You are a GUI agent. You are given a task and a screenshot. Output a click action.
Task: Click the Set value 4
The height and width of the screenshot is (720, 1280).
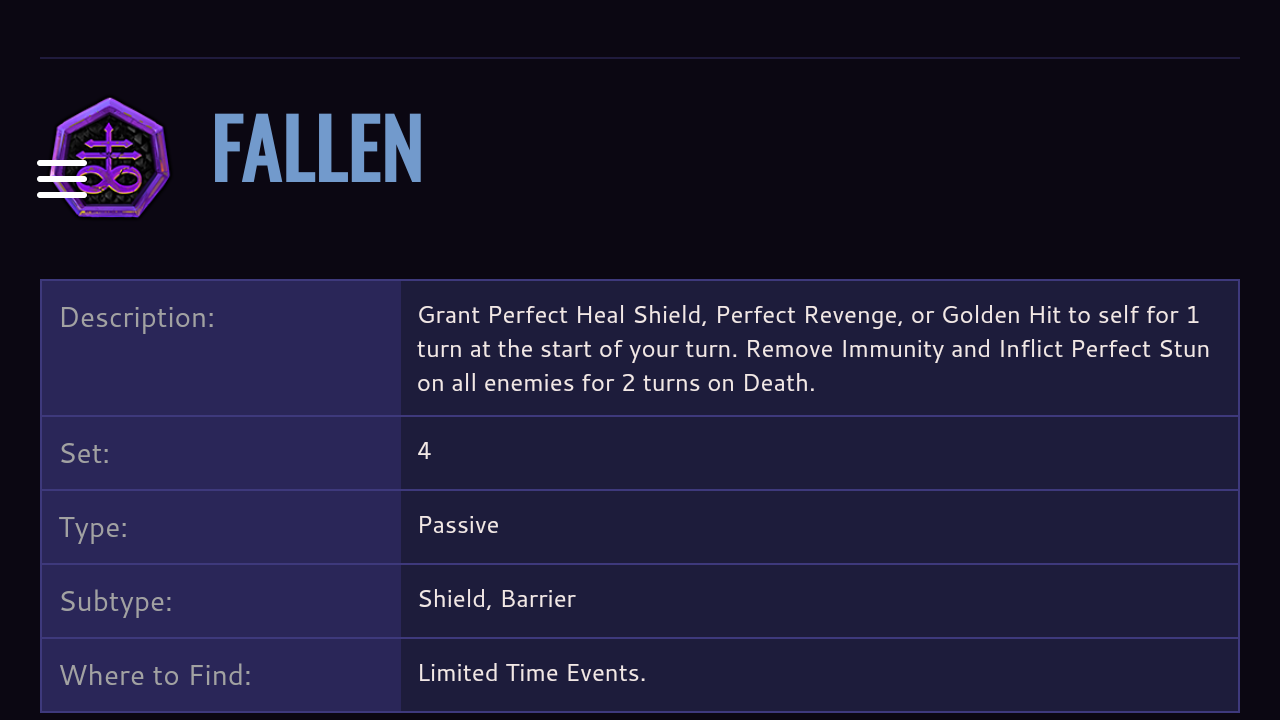tap(424, 451)
